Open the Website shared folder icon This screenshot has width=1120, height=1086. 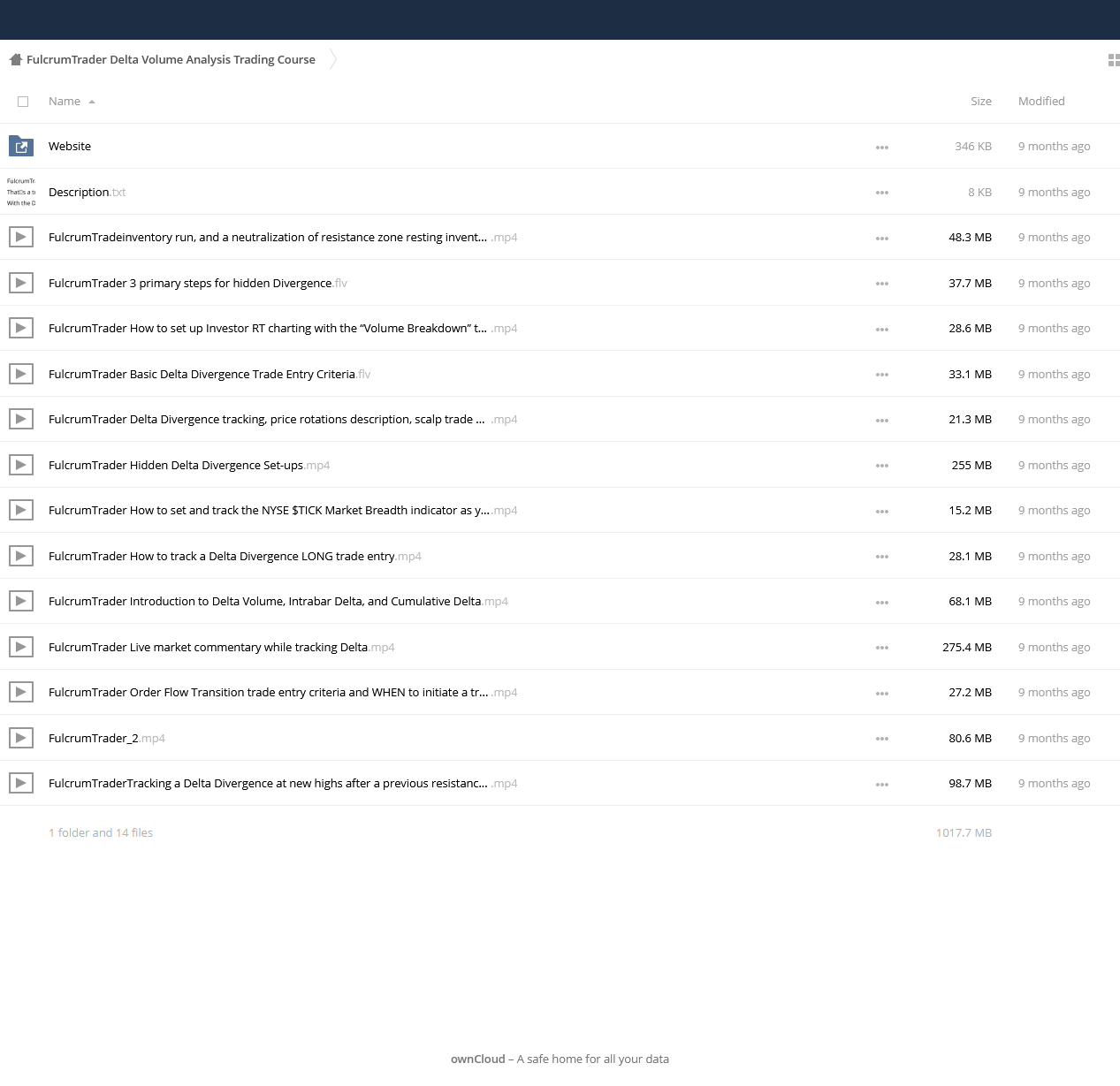tap(21, 146)
